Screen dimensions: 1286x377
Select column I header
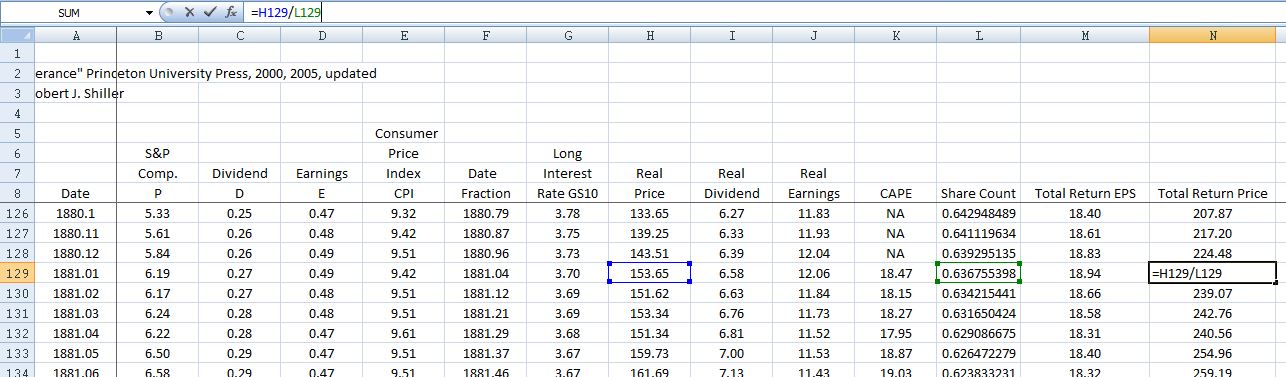732,36
